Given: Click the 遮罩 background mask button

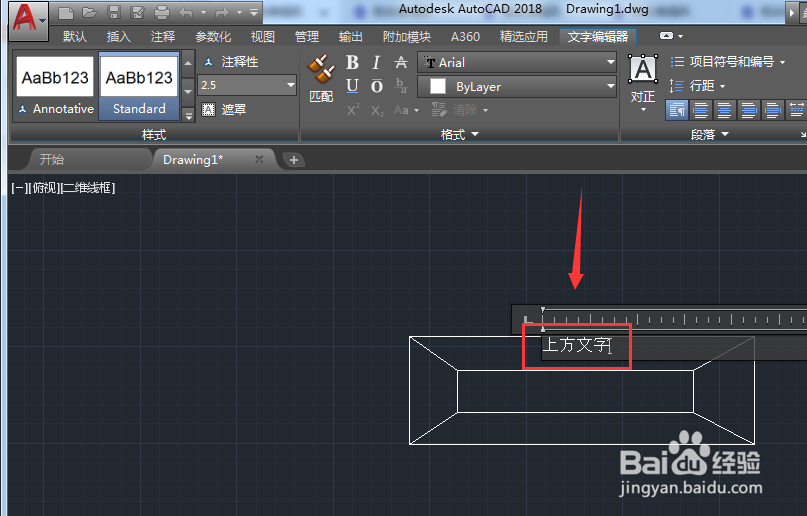Looking at the screenshot, I should tap(224, 110).
